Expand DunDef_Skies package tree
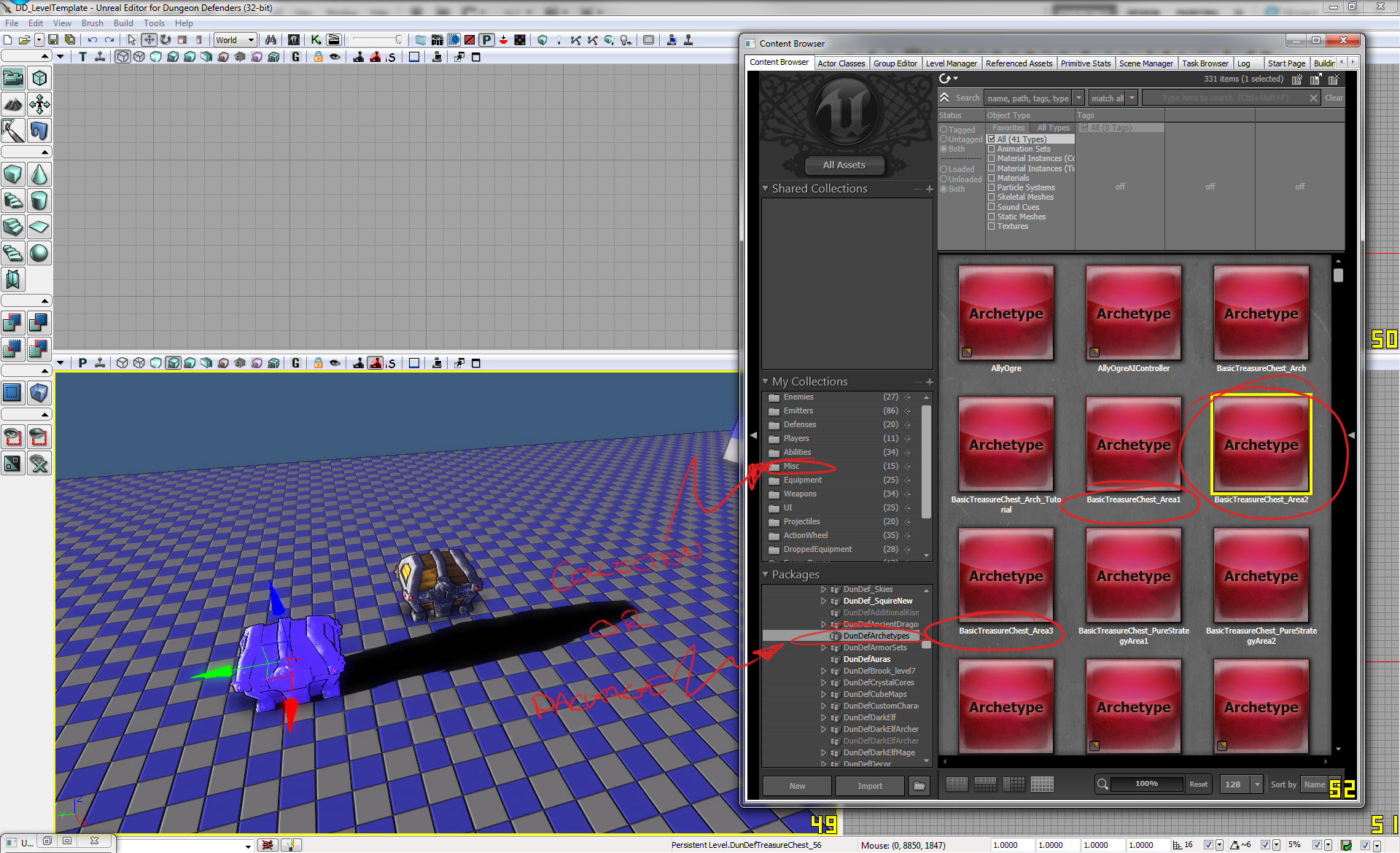This screenshot has height=853, width=1400. point(823,589)
